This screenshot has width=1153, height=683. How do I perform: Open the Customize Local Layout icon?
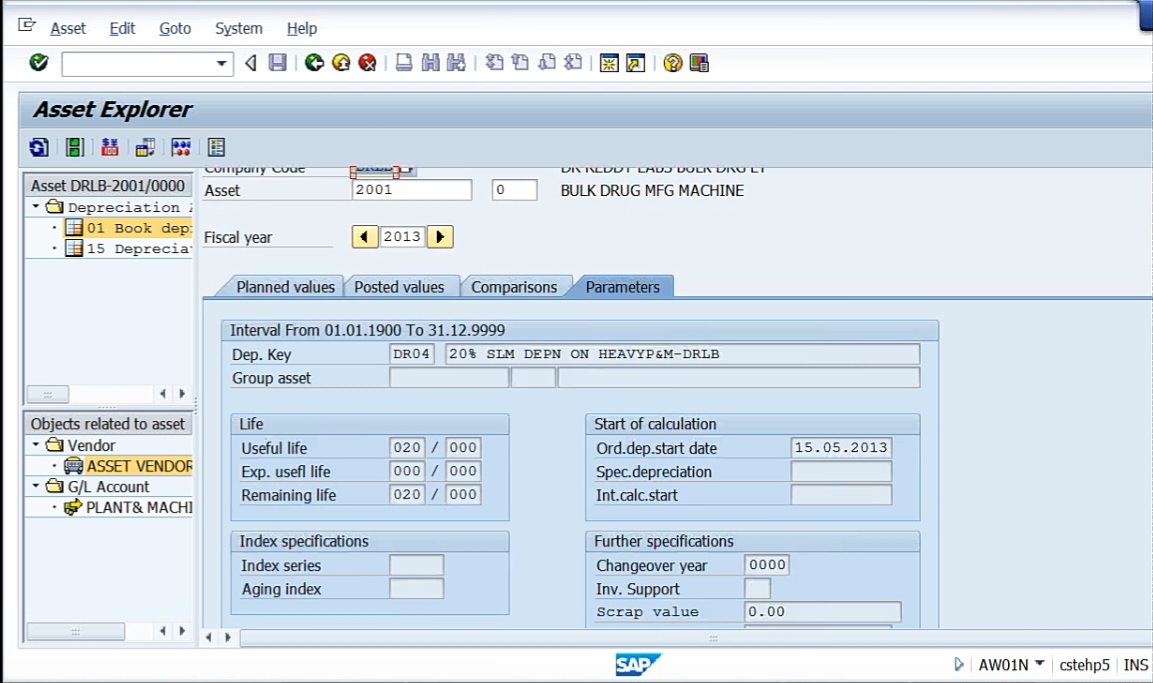[699, 63]
